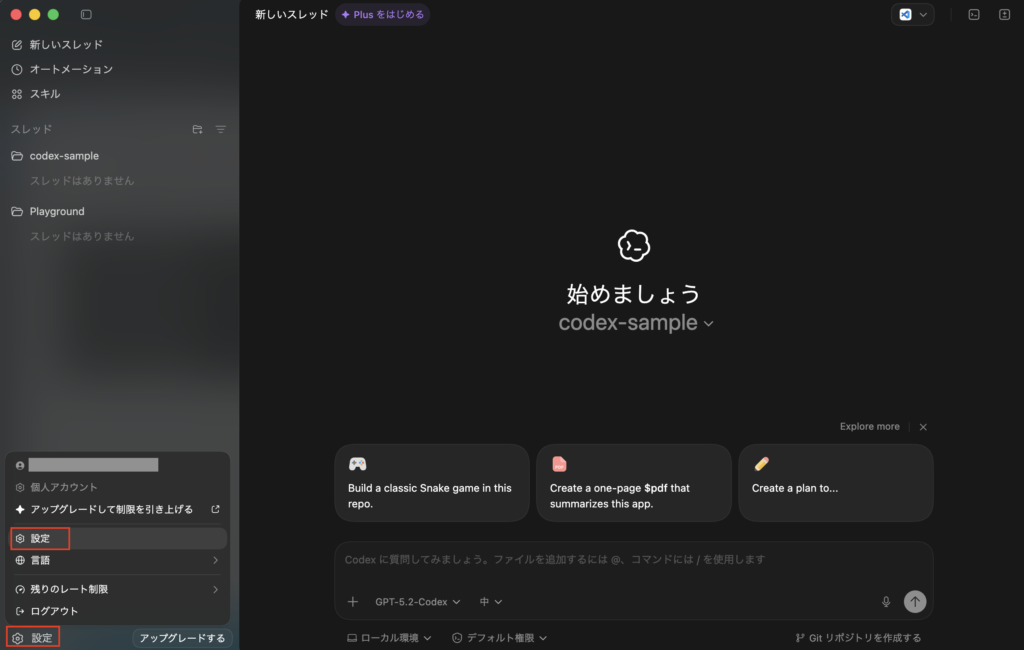Click the アップグレードする button
The width and height of the screenshot is (1024, 650).
(182, 638)
